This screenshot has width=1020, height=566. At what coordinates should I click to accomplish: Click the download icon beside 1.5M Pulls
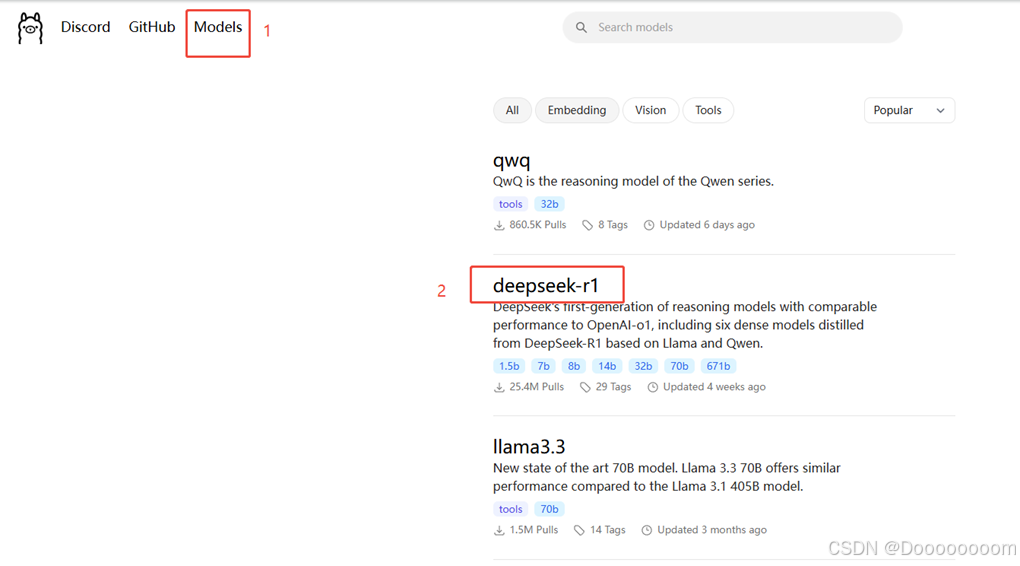pyautogui.click(x=499, y=530)
